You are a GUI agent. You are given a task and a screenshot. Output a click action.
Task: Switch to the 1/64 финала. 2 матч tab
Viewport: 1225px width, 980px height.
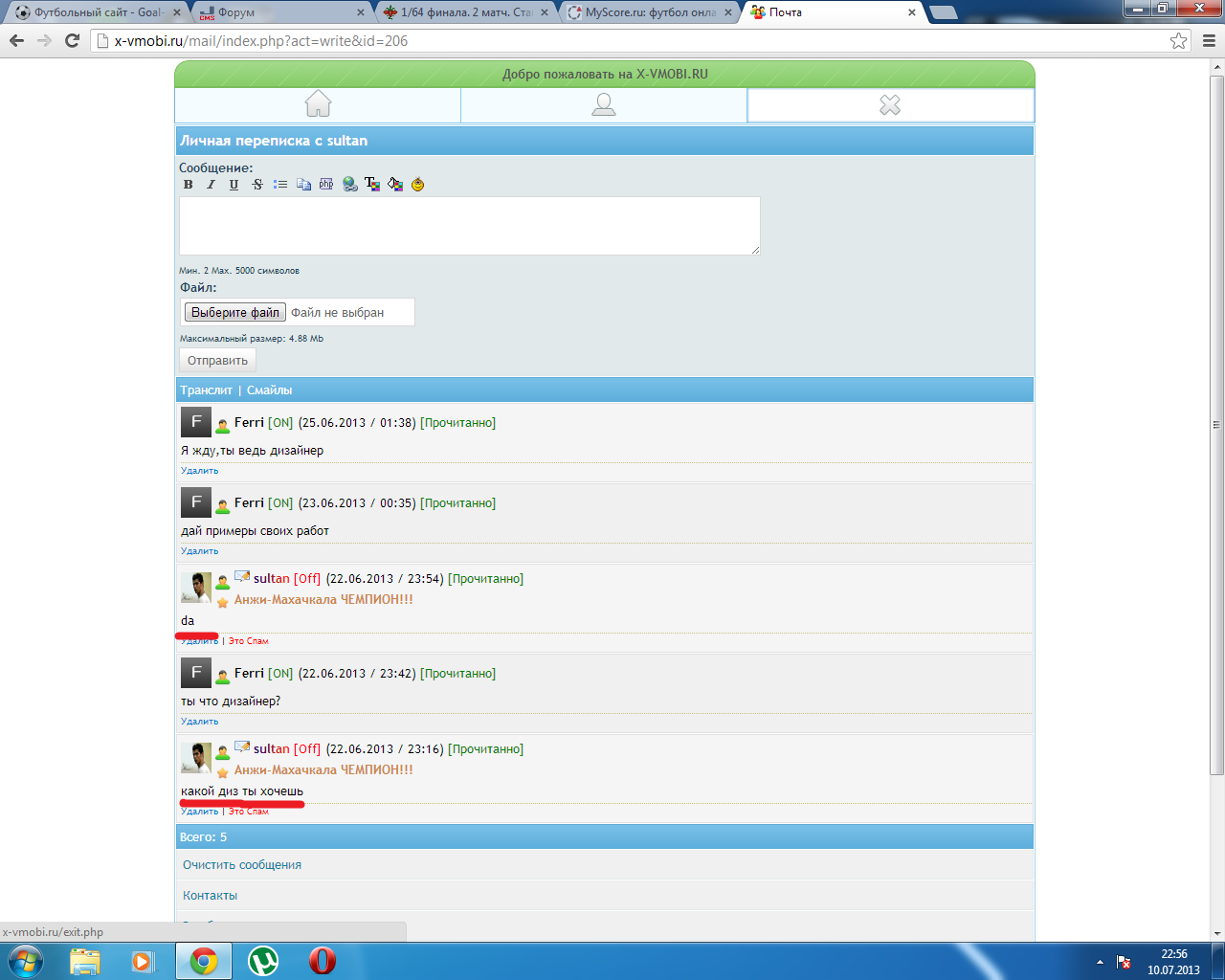coord(467,12)
